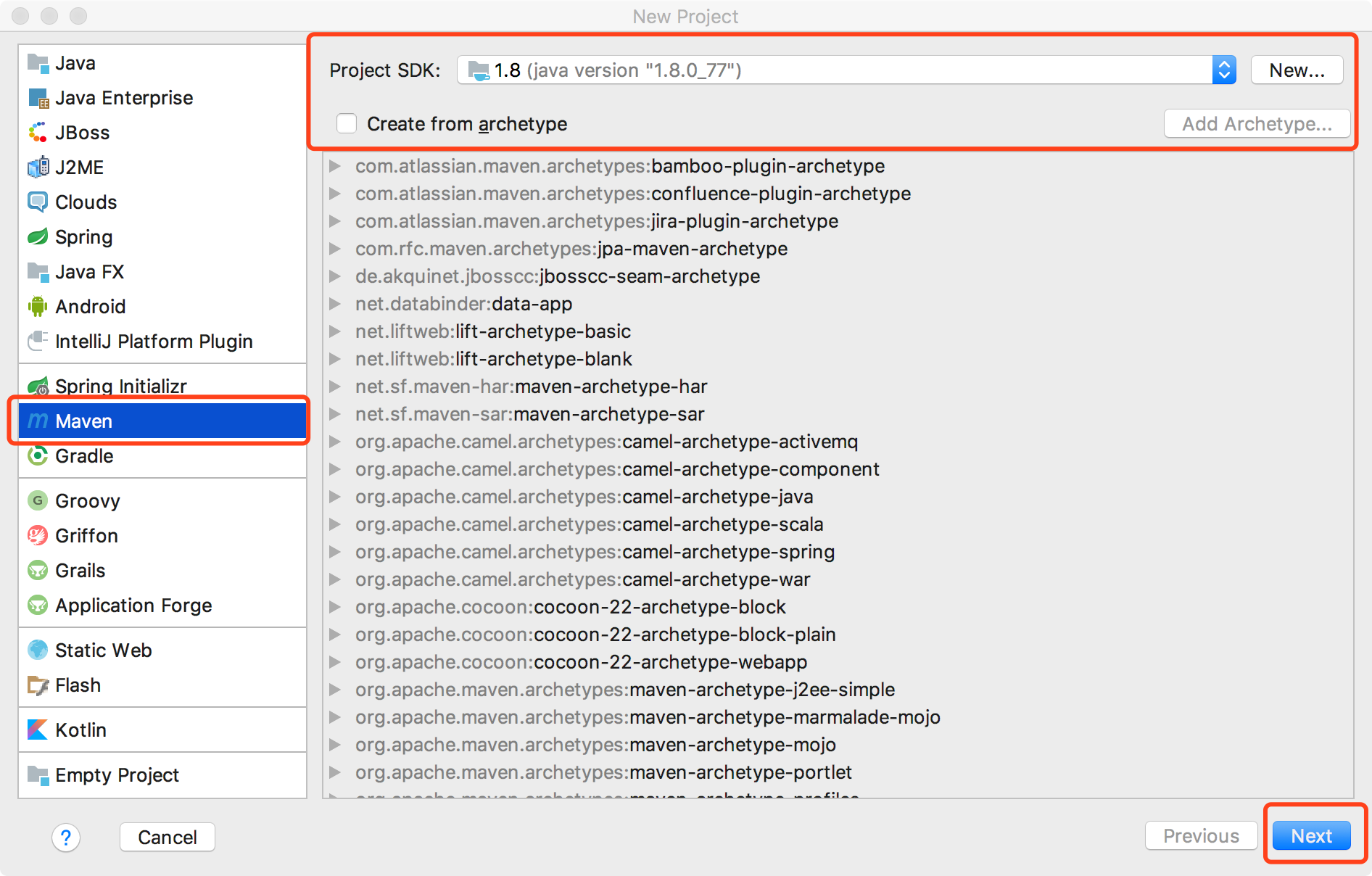Image resolution: width=1372 pixels, height=876 pixels.
Task: Click Add Archetype... button
Action: (x=1257, y=124)
